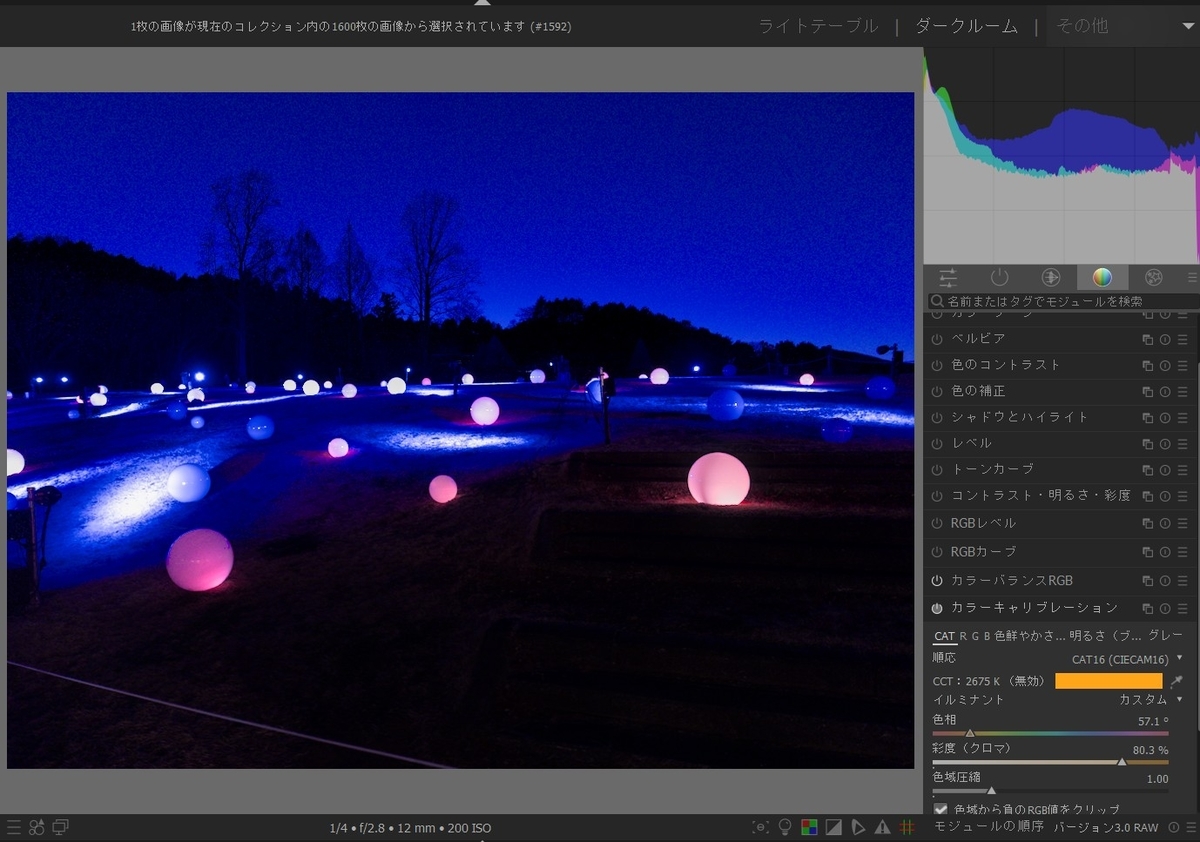This screenshot has height=842, width=1200.
Task: Show only active modules group
Action: pos(1000,277)
